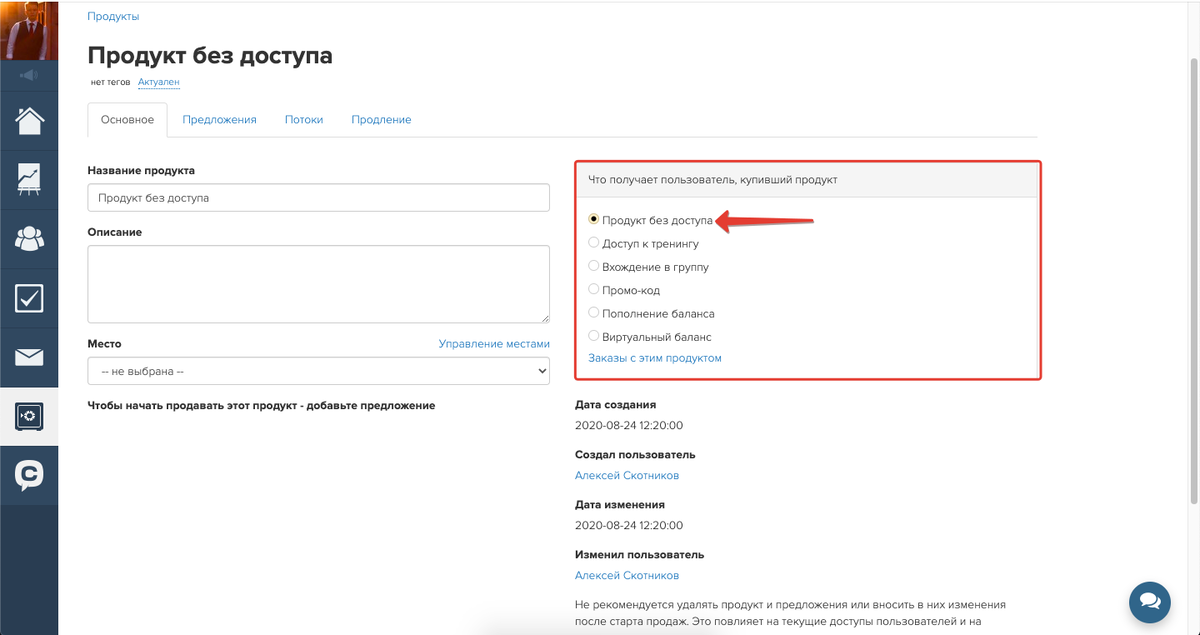Focus the 'Название продукта' input field

pos(319,198)
